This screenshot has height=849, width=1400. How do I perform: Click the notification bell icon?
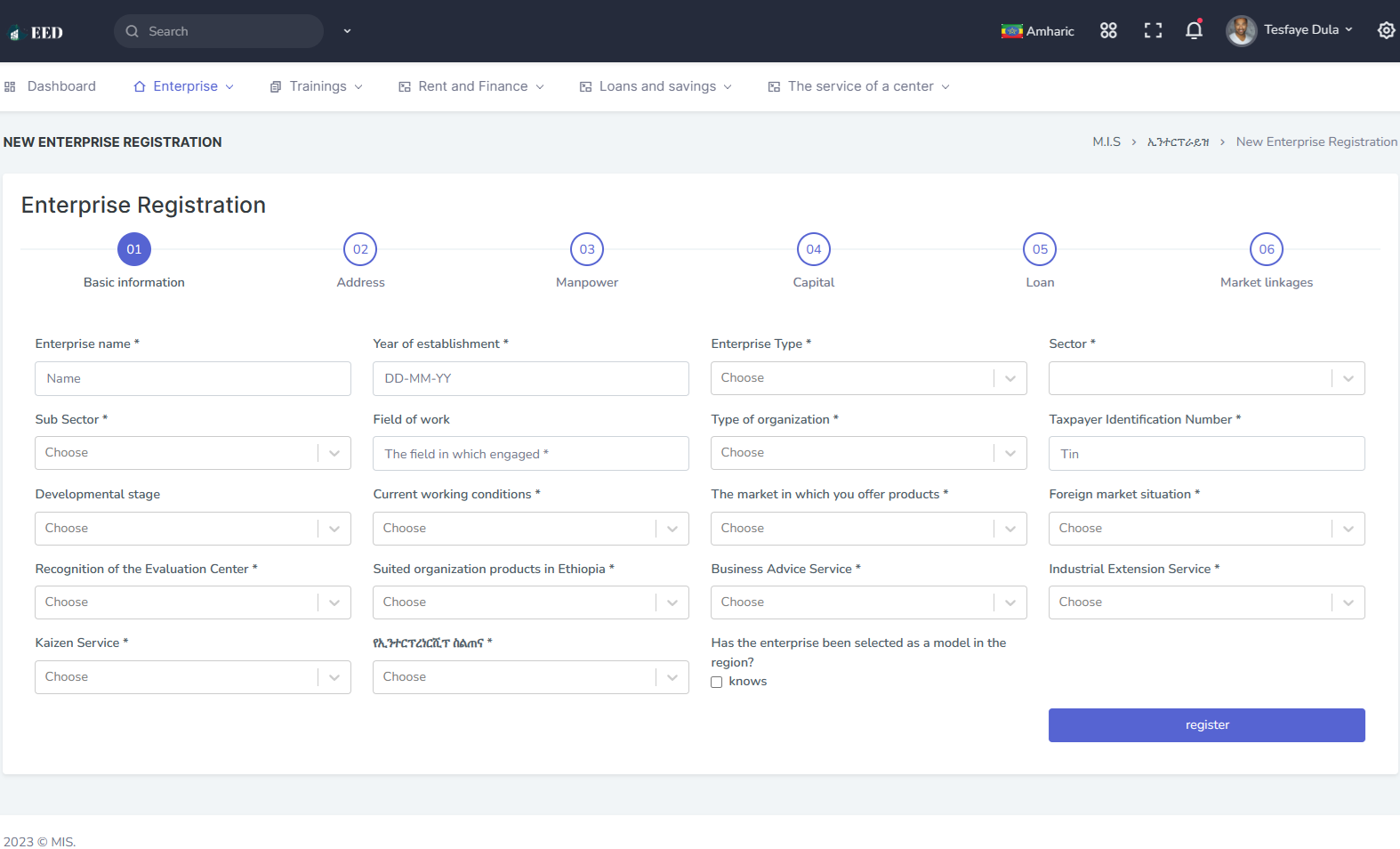[1194, 31]
